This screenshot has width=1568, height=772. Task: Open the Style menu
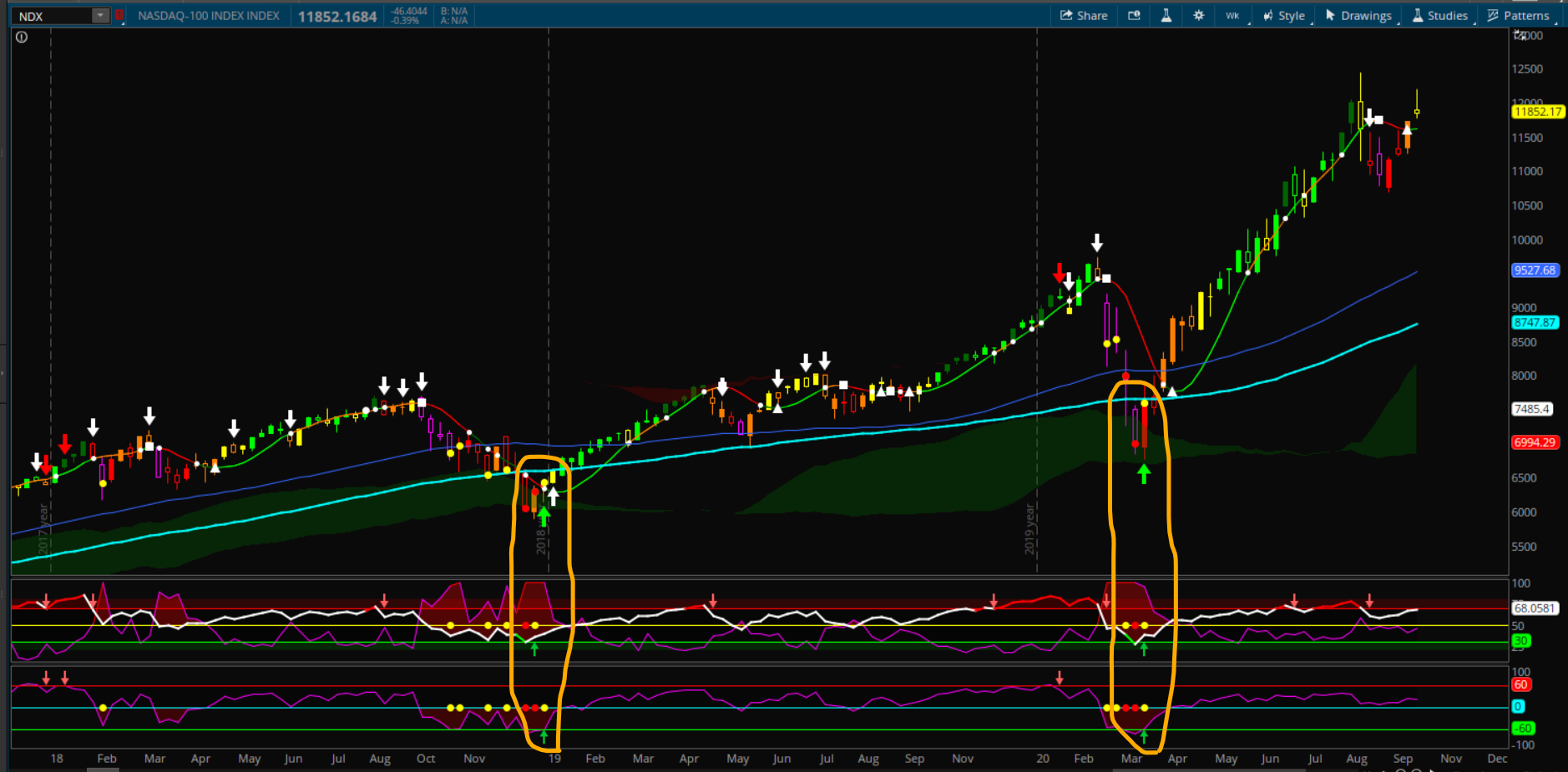pos(1284,15)
